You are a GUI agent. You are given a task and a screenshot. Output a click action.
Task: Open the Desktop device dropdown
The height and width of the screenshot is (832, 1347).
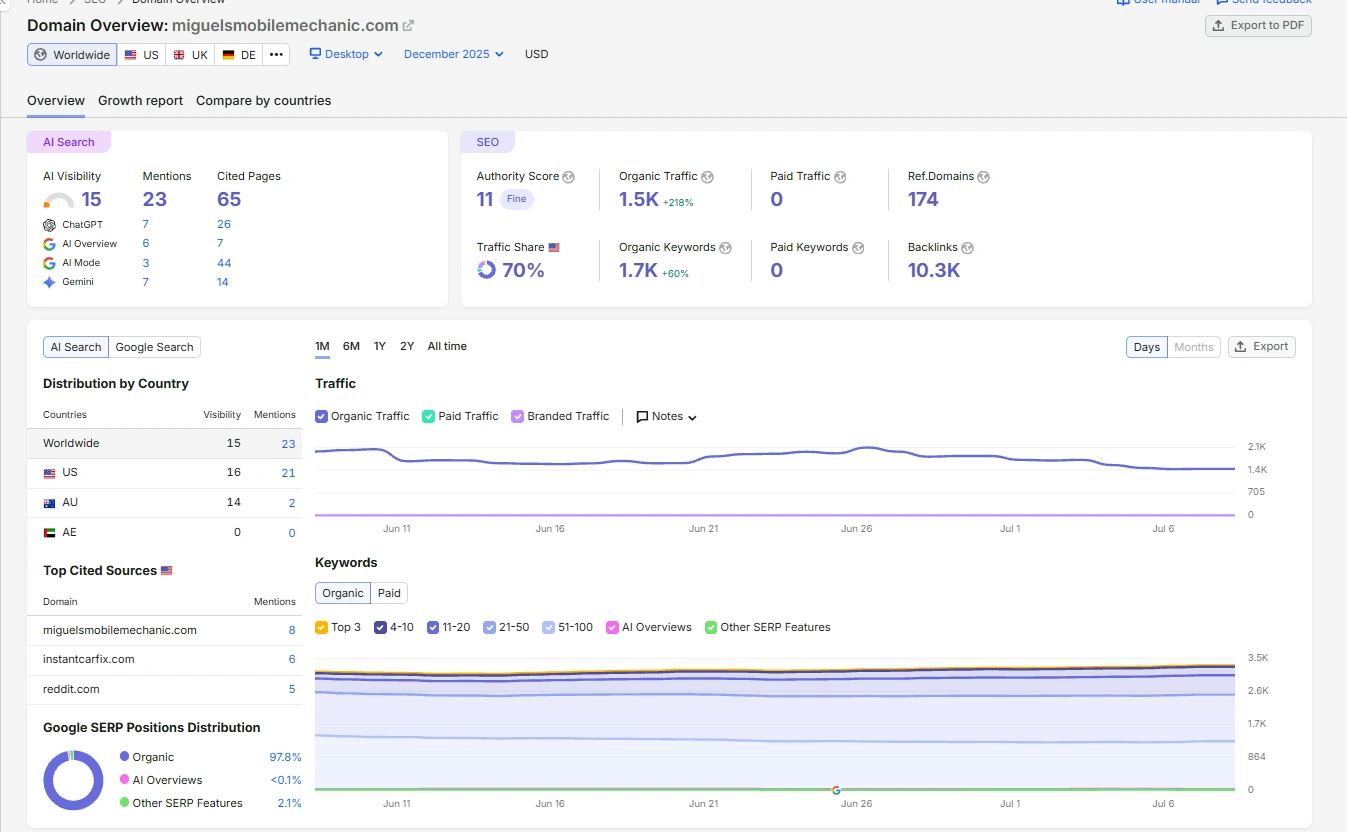tap(346, 54)
